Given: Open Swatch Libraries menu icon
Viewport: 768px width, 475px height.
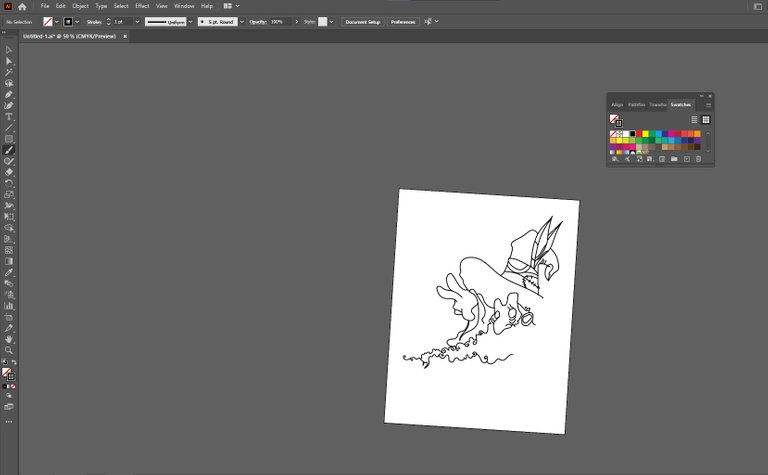Looking at the screenshot, I should pyautogui.click(x=615, y=159).
